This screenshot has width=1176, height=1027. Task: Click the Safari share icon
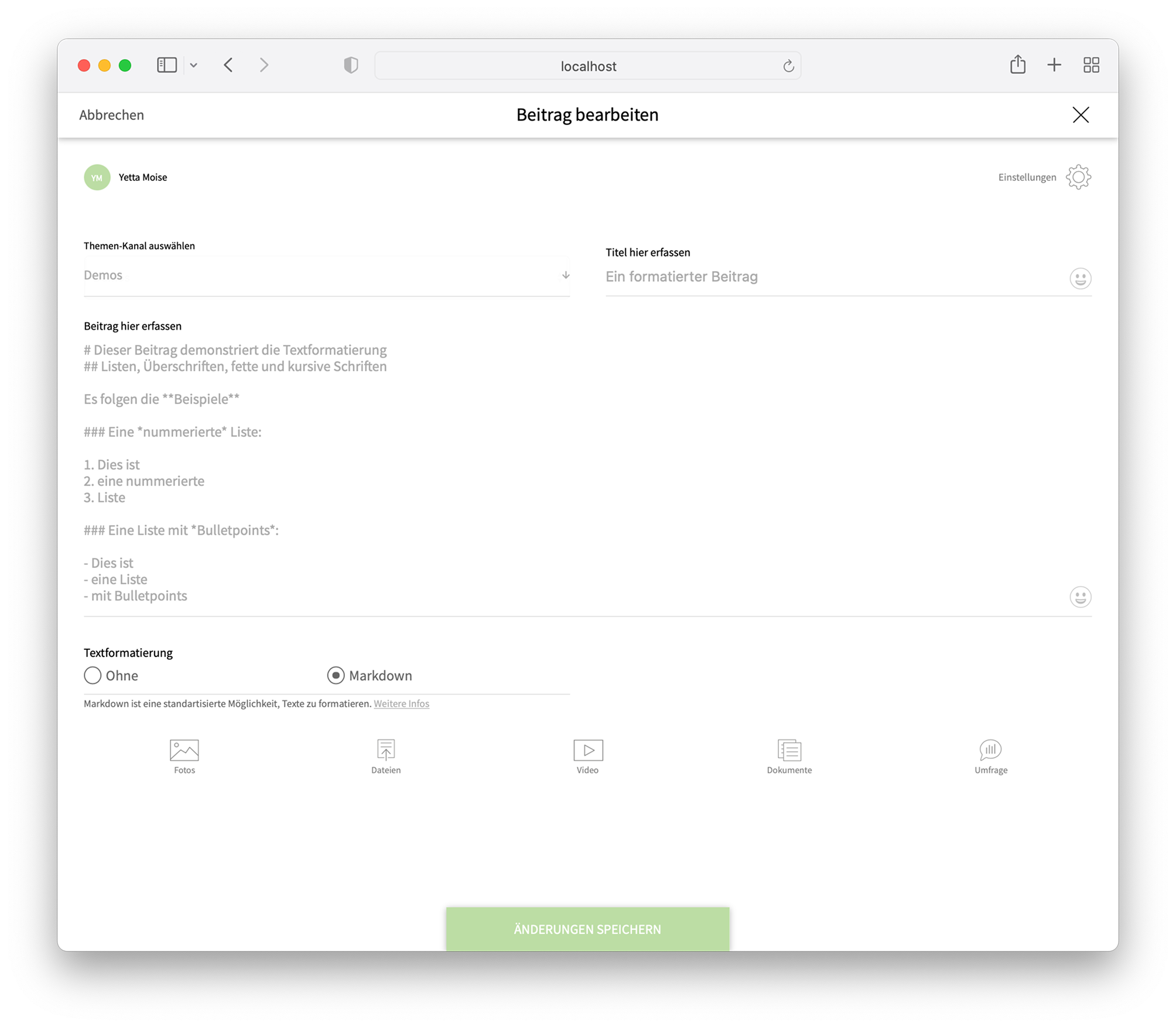(1017, 64)
